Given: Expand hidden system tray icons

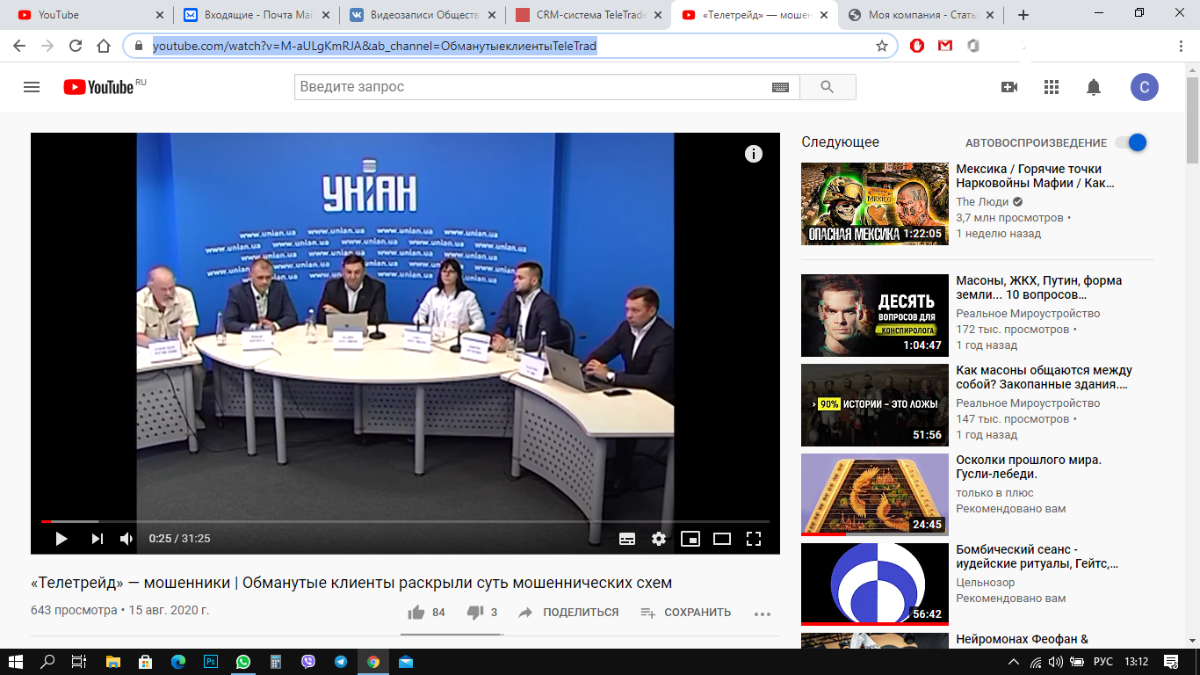Looking at the screenshot, I should click(1014, 662).
